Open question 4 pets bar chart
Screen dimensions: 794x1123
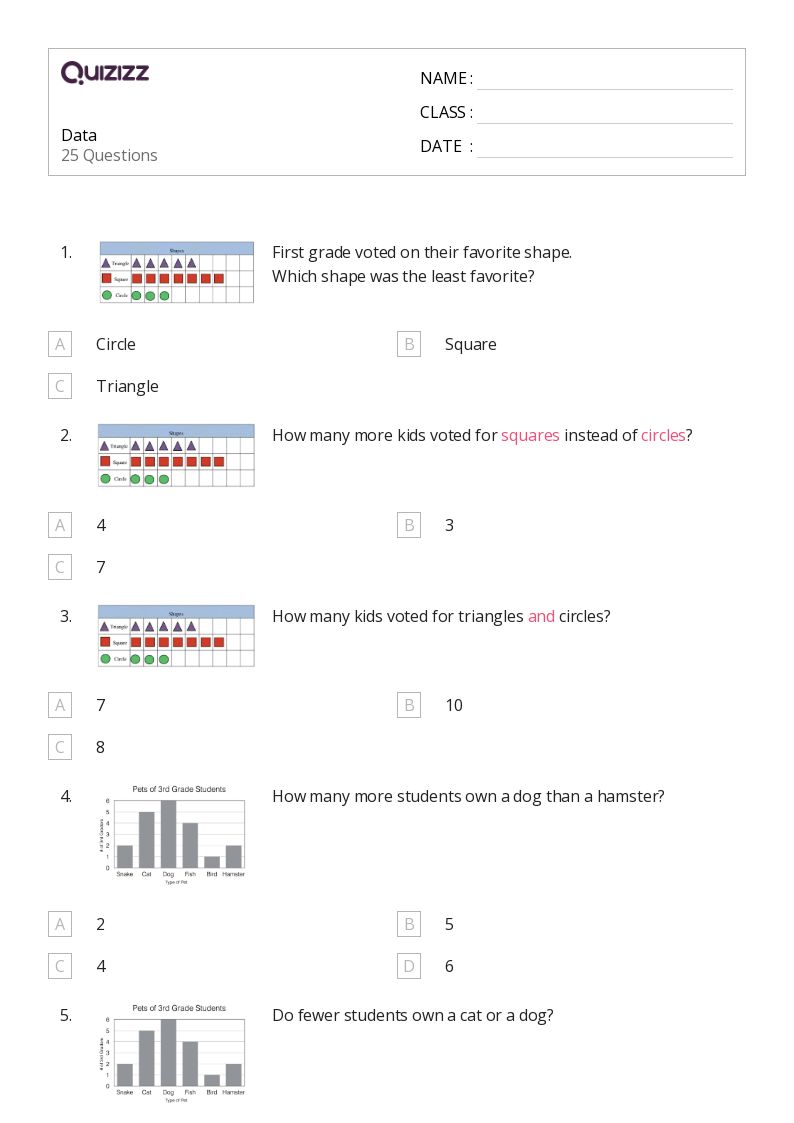(x=173, y=835)
